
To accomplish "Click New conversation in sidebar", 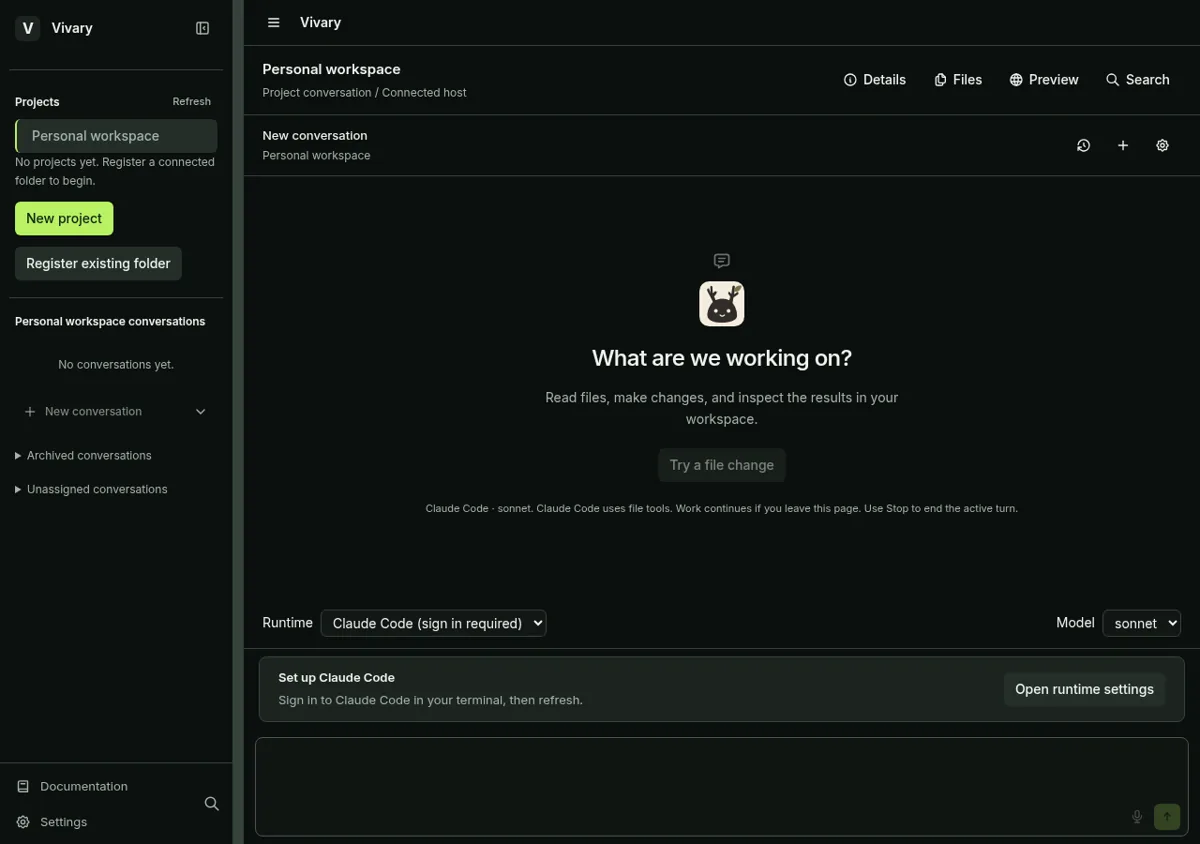I will click(x=93, y=411).
